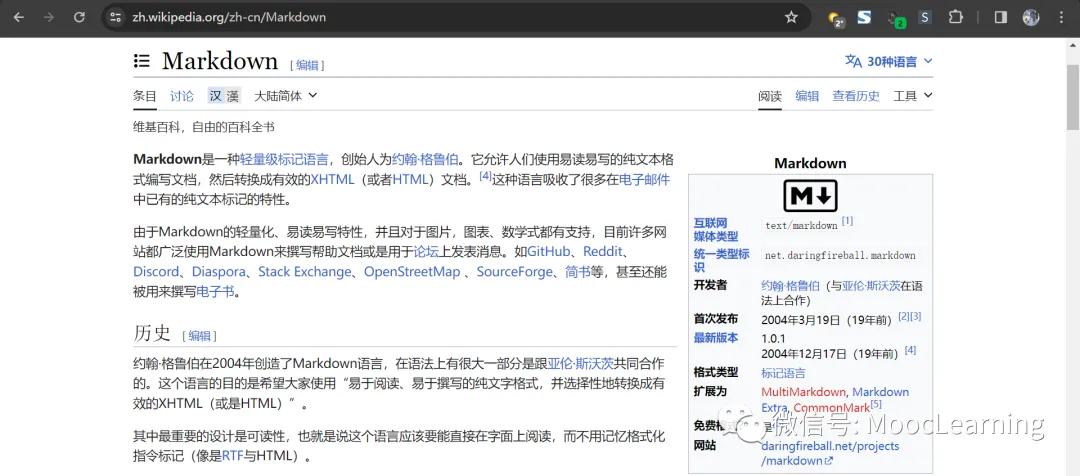The image size is (1080, 476).
Task: Click the 统一类型标识 infobox link
Action: [x=721, y=260]
